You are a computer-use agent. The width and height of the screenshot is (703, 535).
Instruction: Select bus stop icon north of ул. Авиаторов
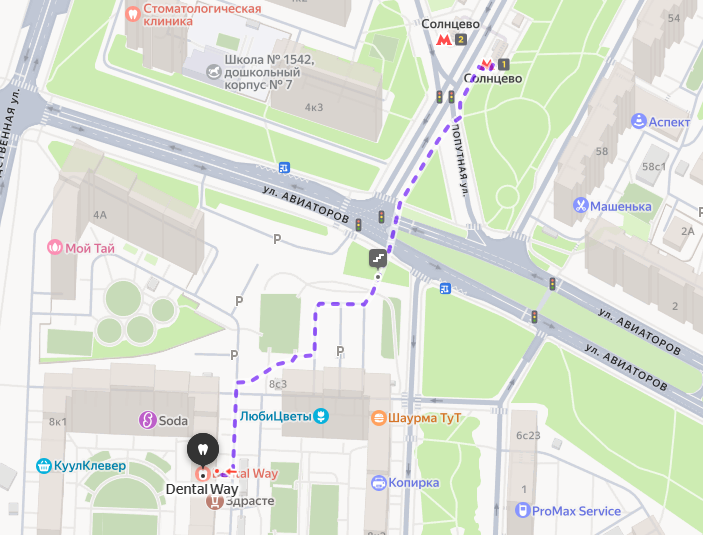284,168
